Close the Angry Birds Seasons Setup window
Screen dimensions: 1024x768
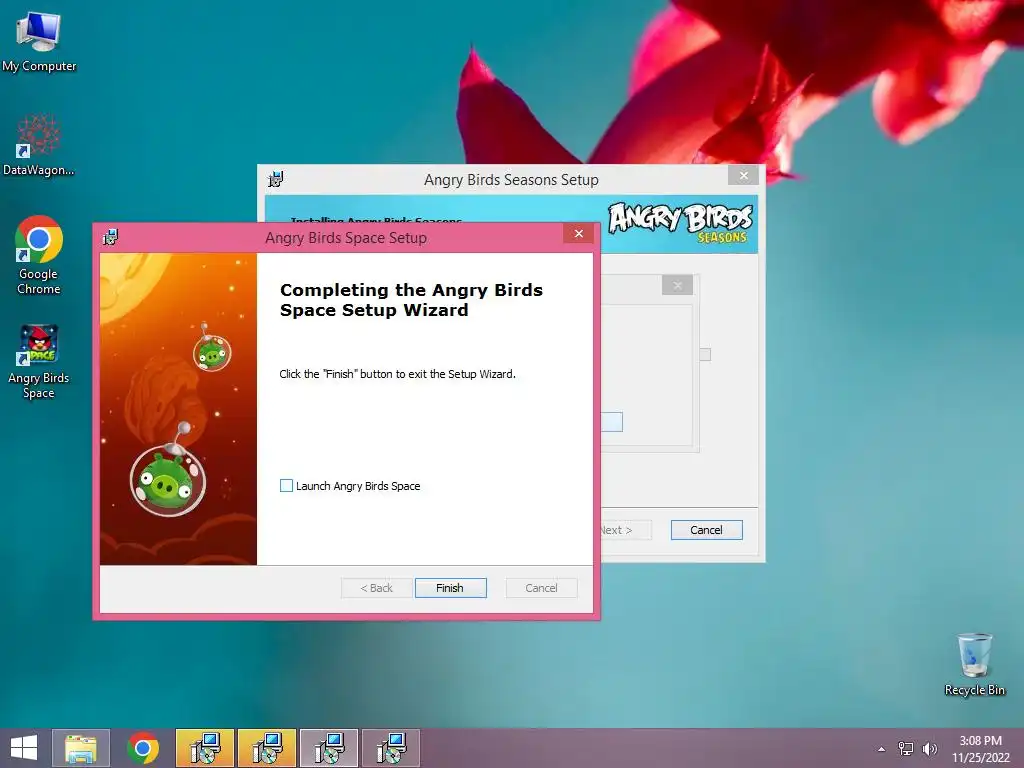[743, 175]
